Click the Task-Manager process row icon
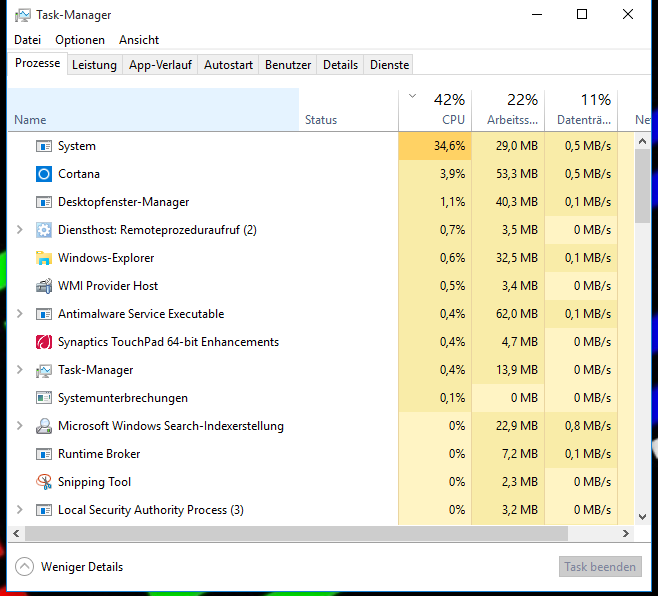Image resolution: width=658 pixels, height=596 pixels. click(44, 370)
